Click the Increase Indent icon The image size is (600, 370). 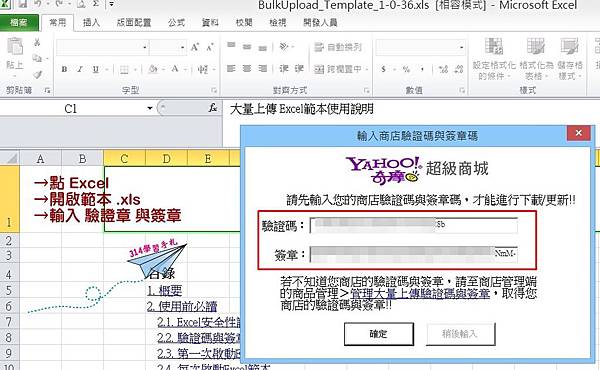point(299,68)
